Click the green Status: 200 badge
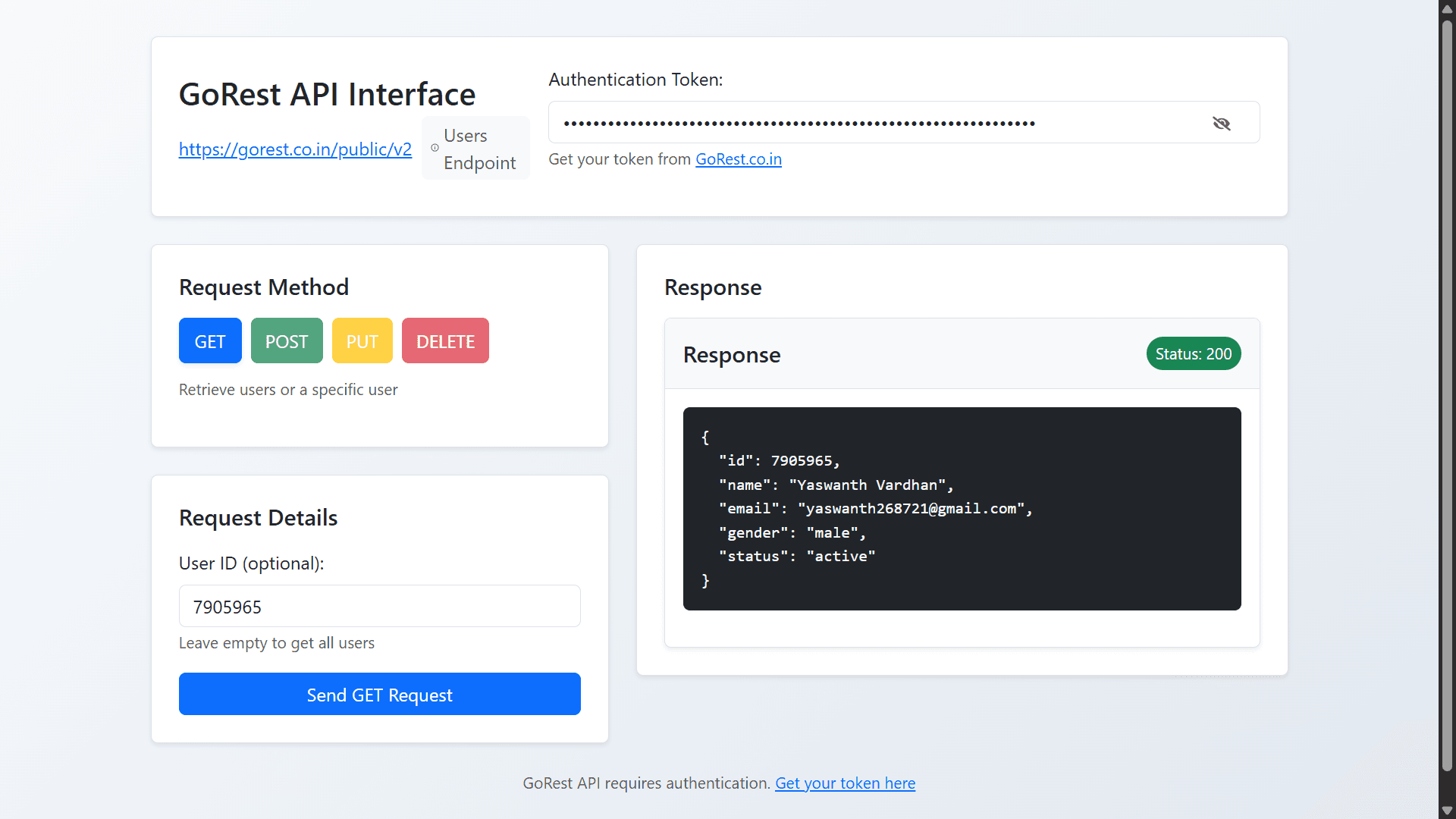 (x=1193, y=353)
